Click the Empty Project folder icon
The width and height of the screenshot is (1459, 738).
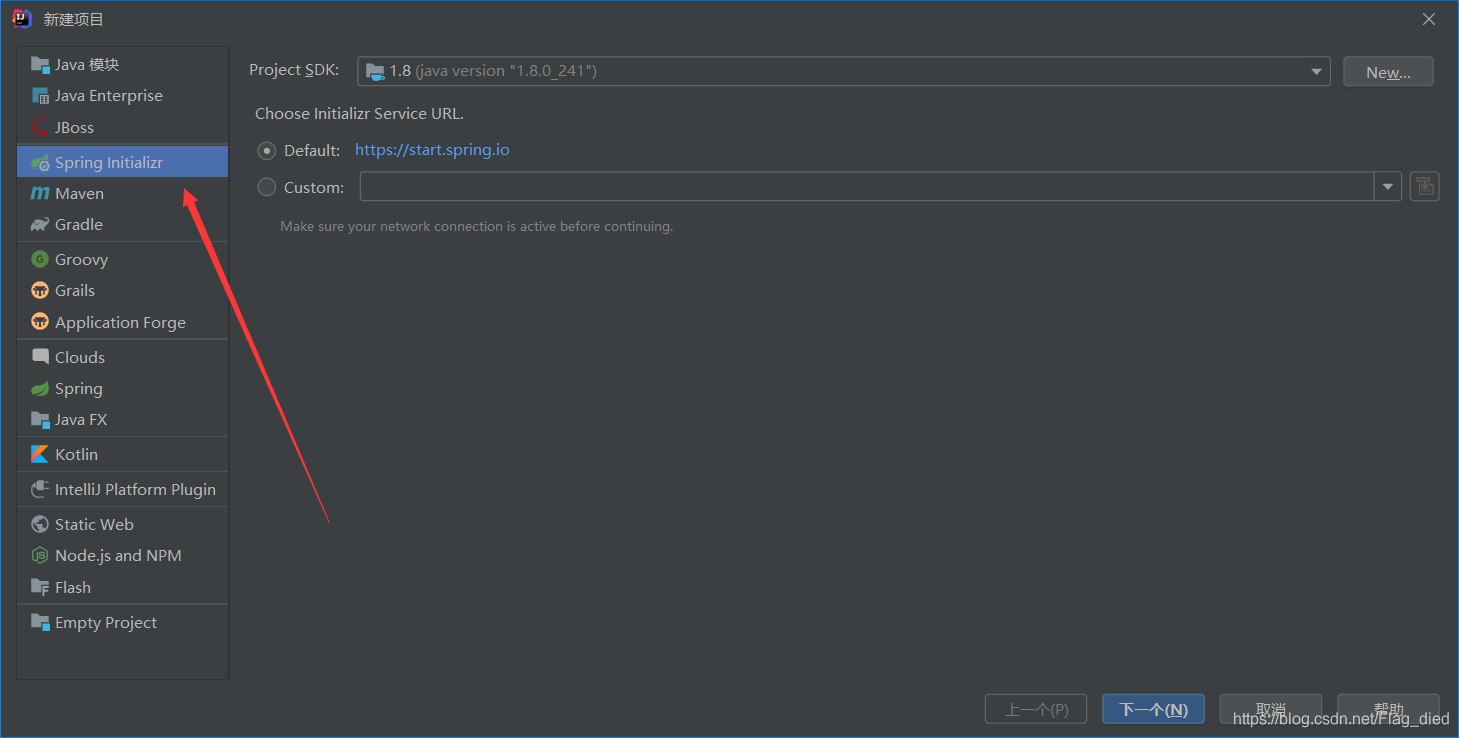pyautogui.click(x=40, y=622)
